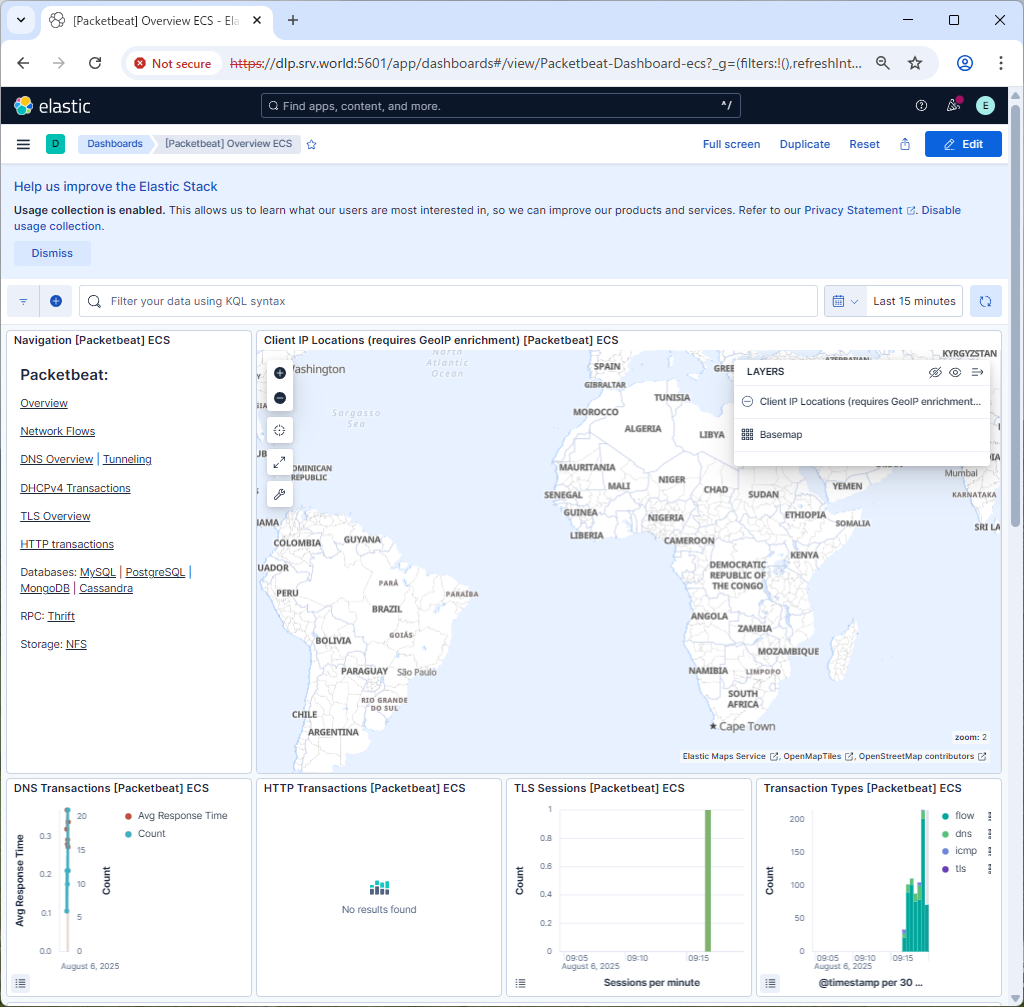Open the date quick menu calendar dropdown
The image size is (1024, 1007).
(x=845, y=301)
